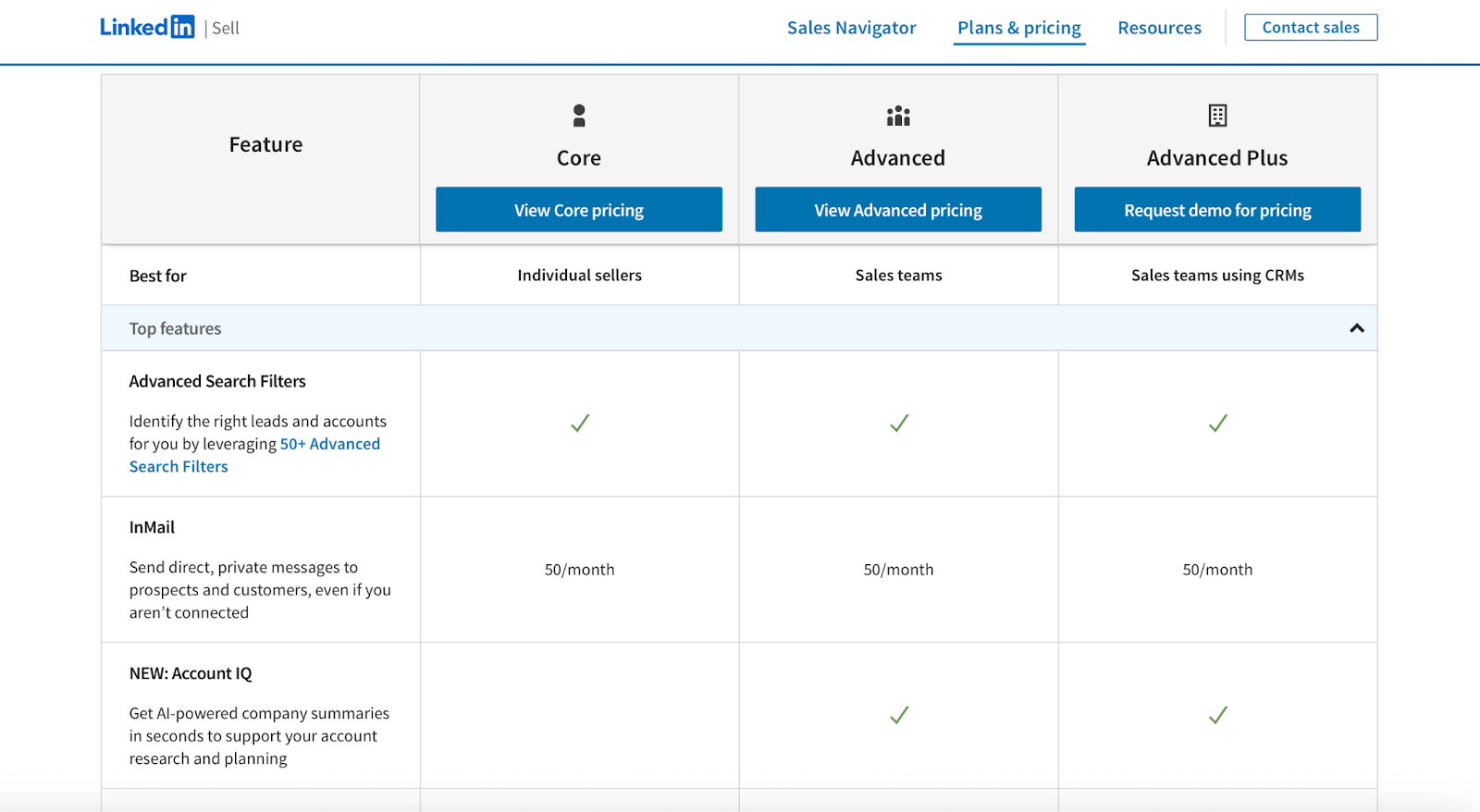The width and height of the screenshot is (1480, 812).
Task: Click the Sell label next to logo
Action: click(x=226, y=29)
